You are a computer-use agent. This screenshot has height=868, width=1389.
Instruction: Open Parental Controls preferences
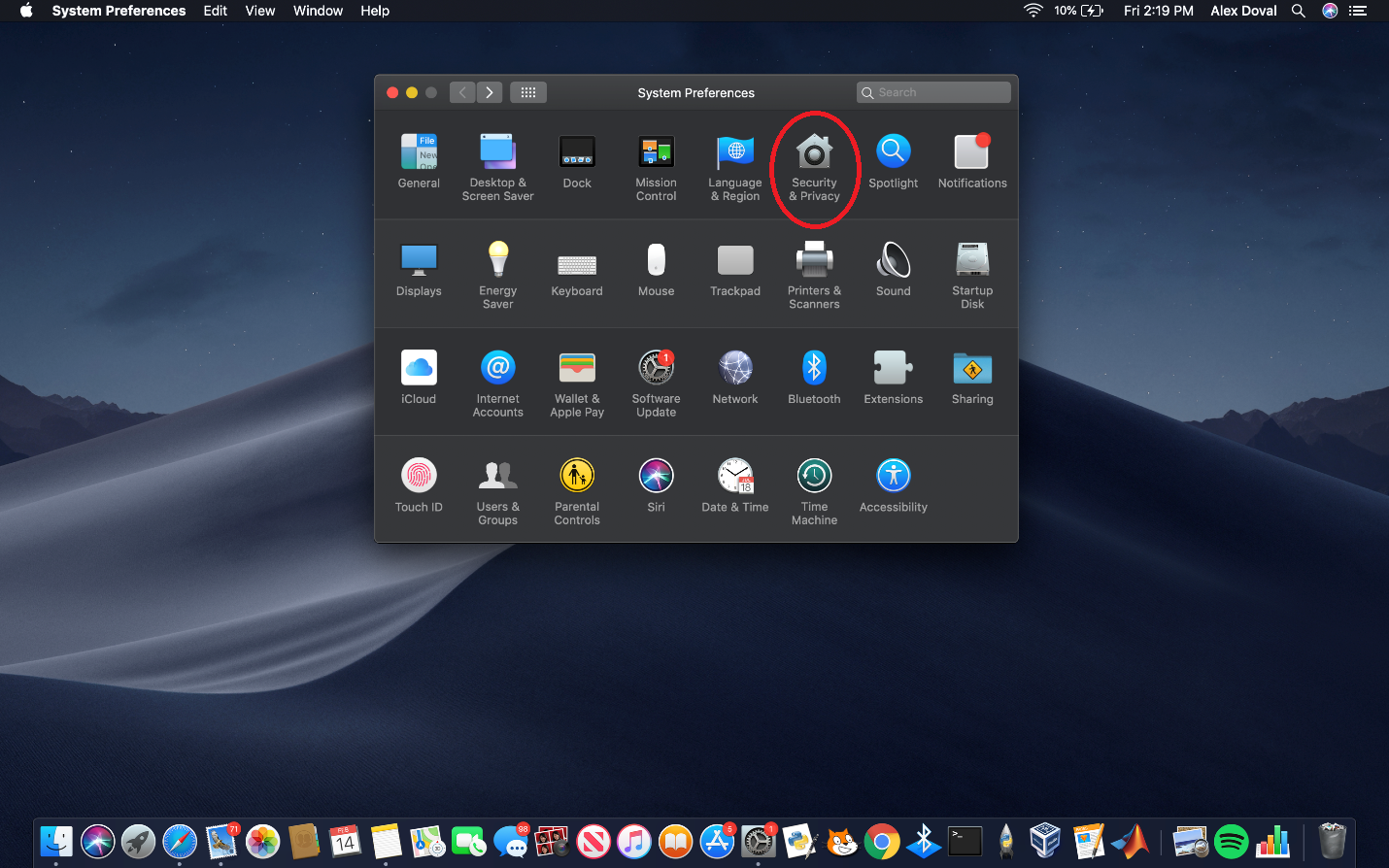pos(577,490)
